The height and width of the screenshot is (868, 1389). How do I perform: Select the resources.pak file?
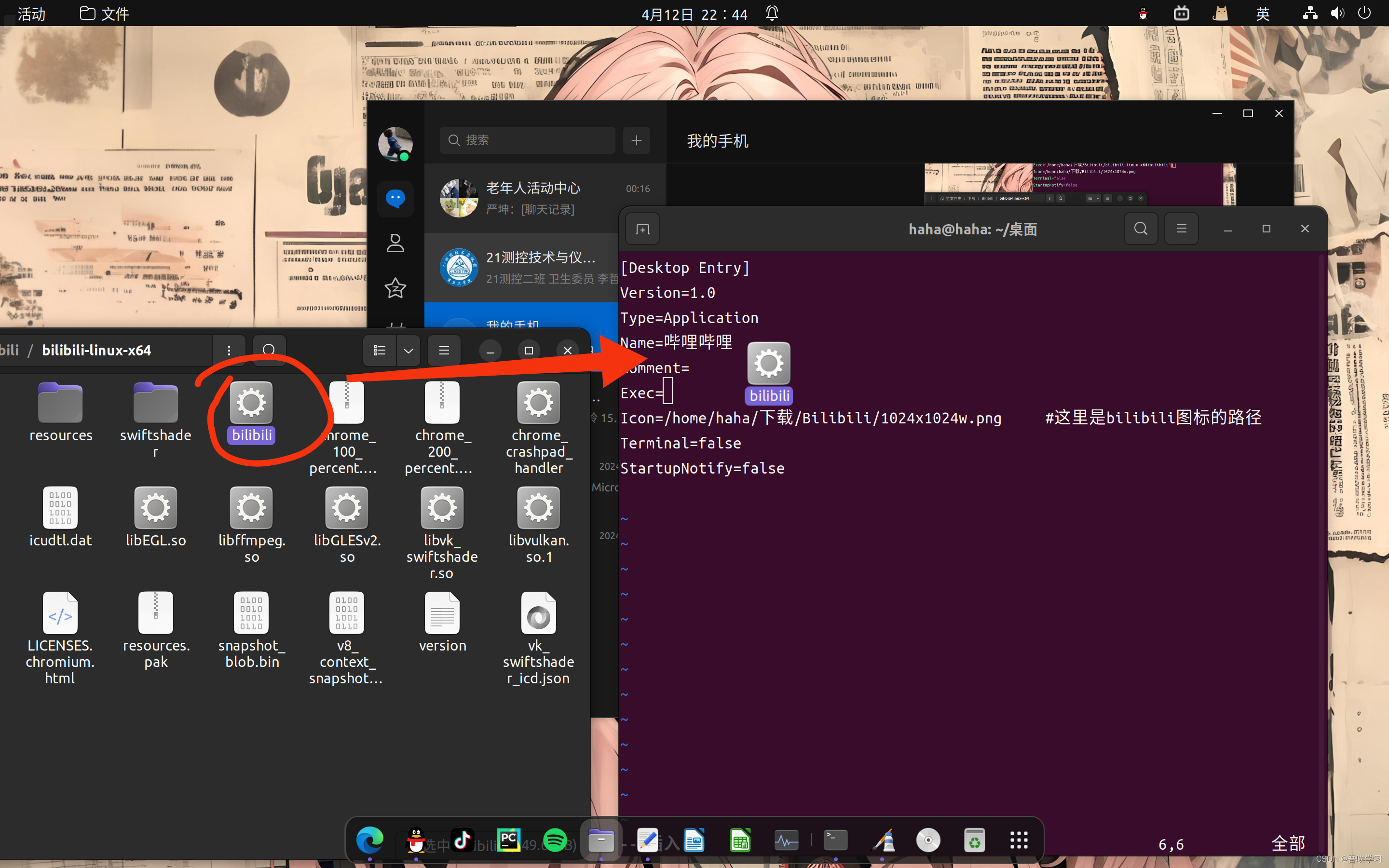click(156, 630)
